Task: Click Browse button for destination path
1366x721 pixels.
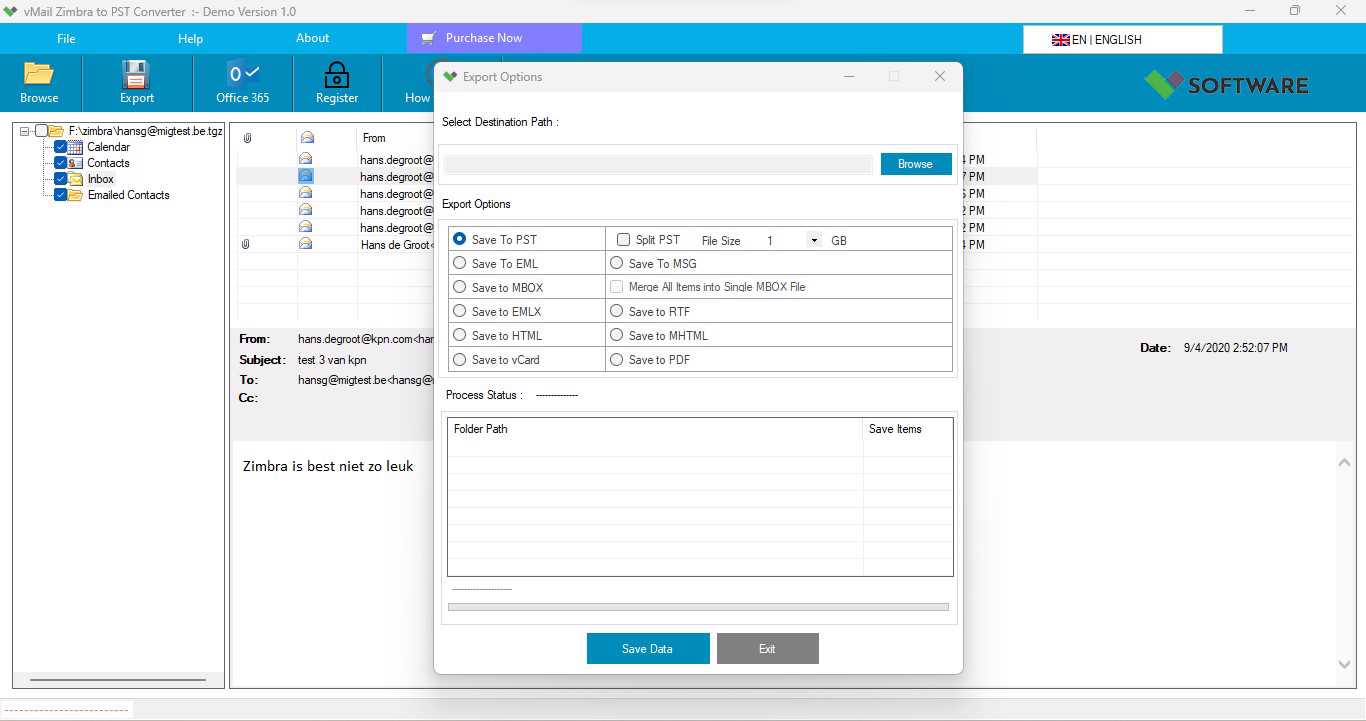Action: point(915,164)
